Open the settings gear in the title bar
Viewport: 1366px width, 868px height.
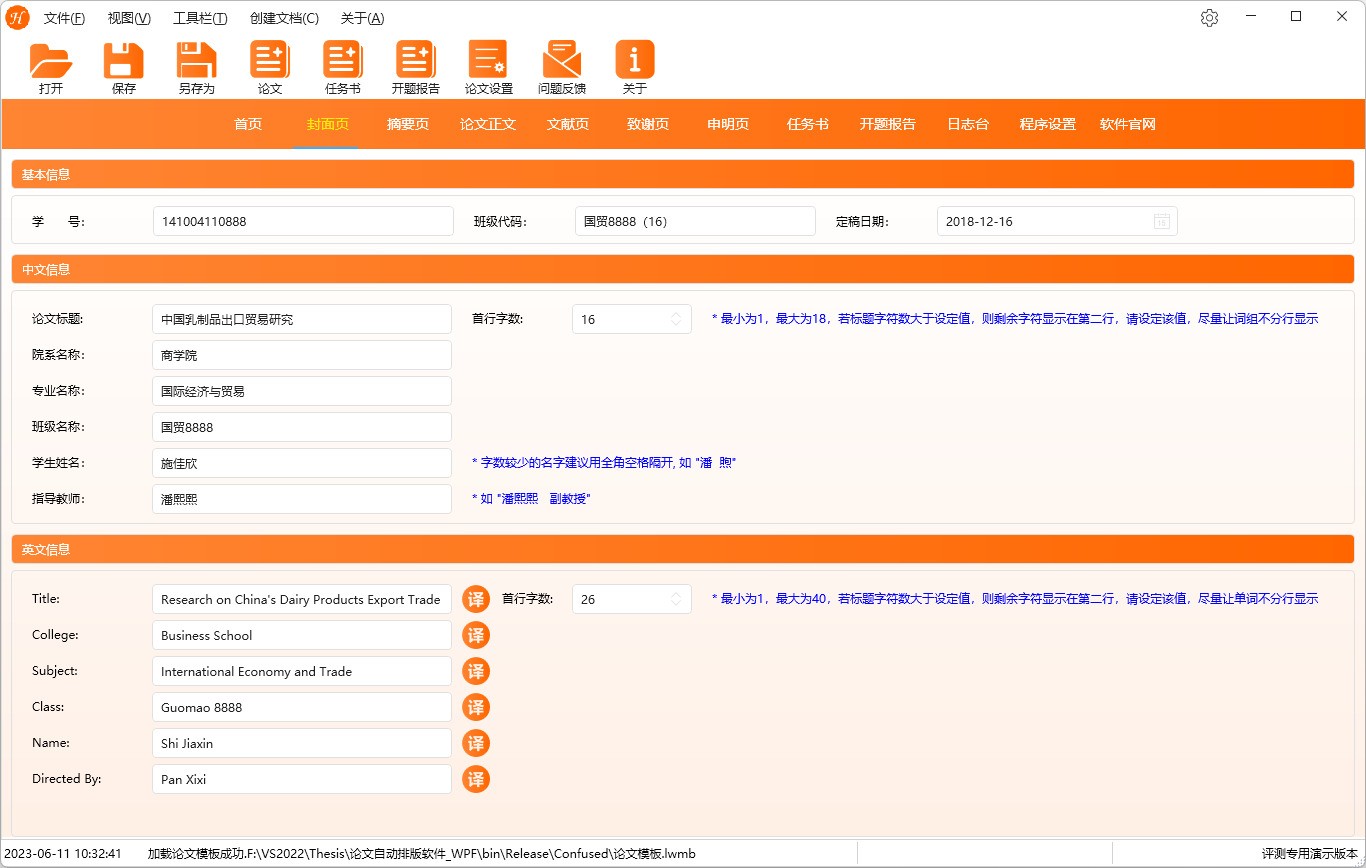pyautogui.click(x=1209, y=17)
